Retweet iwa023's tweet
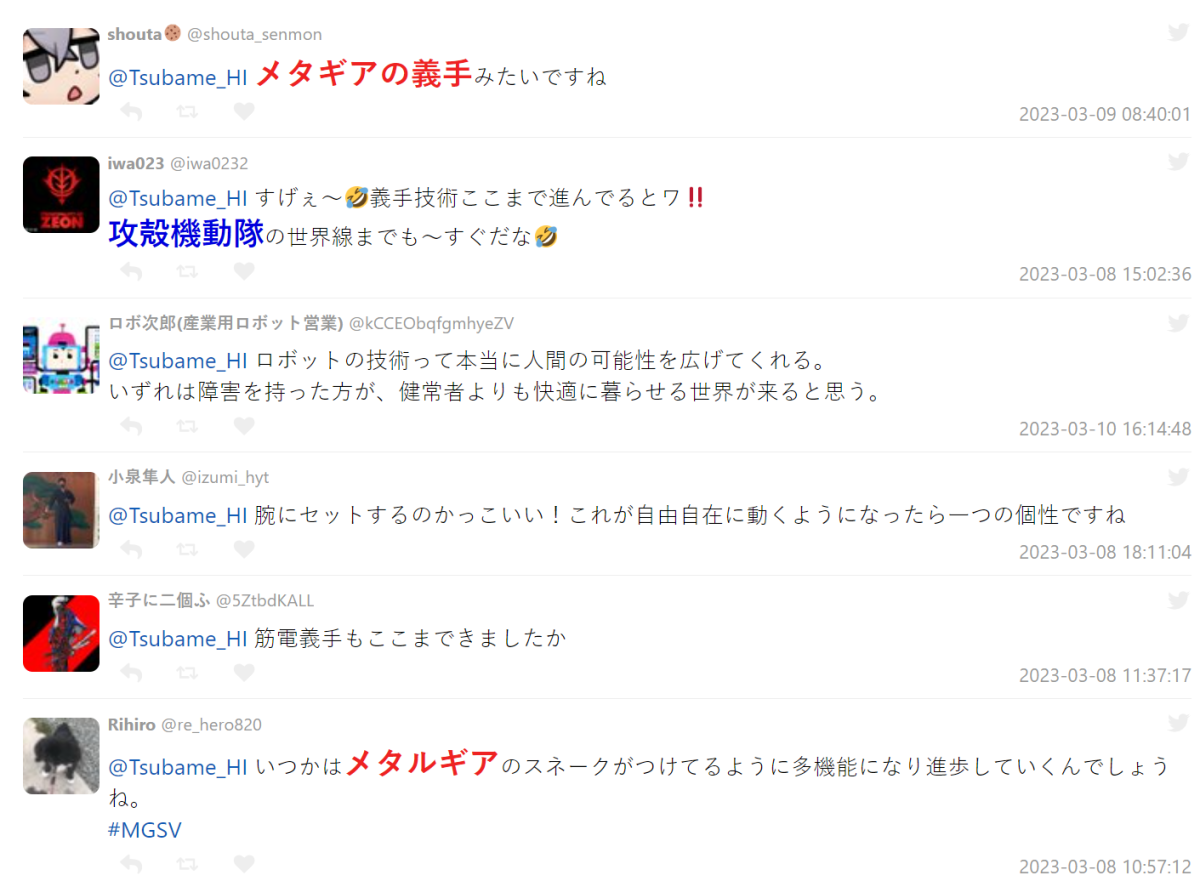The image size is (1200, 881). pos(187,271)
